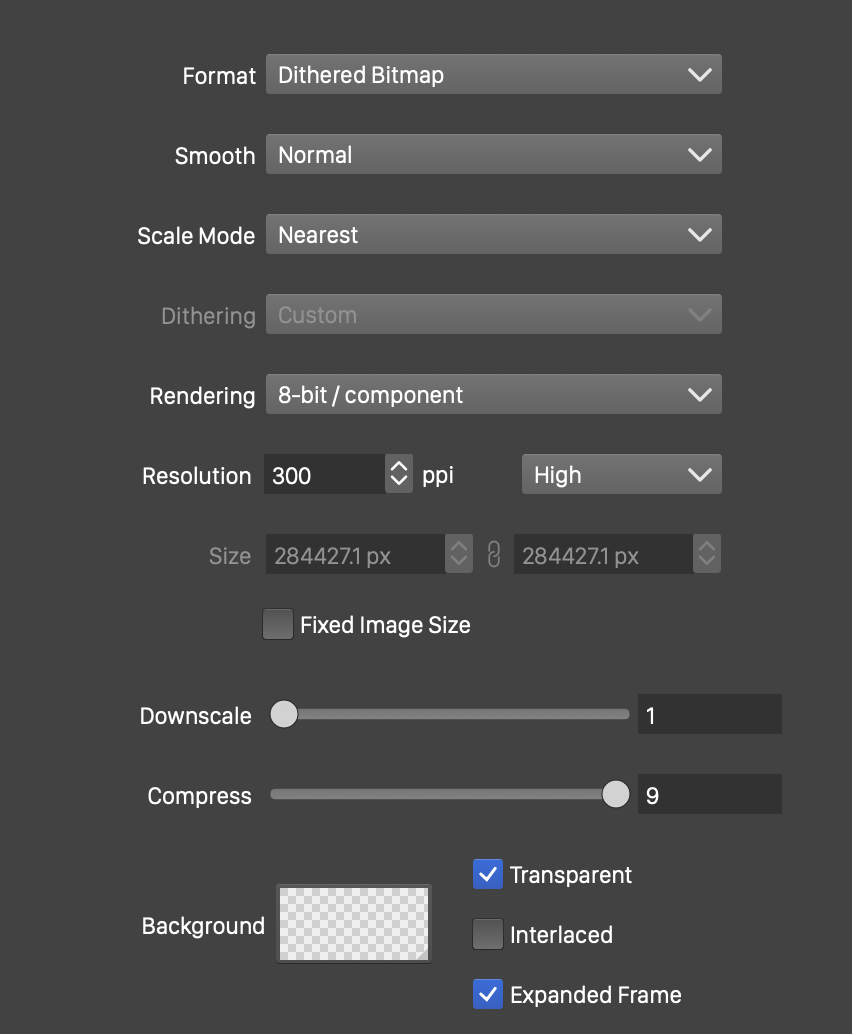Disable the Expanded Frame checkbox
The width and height of the screenshot is (852, 1034).
(x=488, y=995)
